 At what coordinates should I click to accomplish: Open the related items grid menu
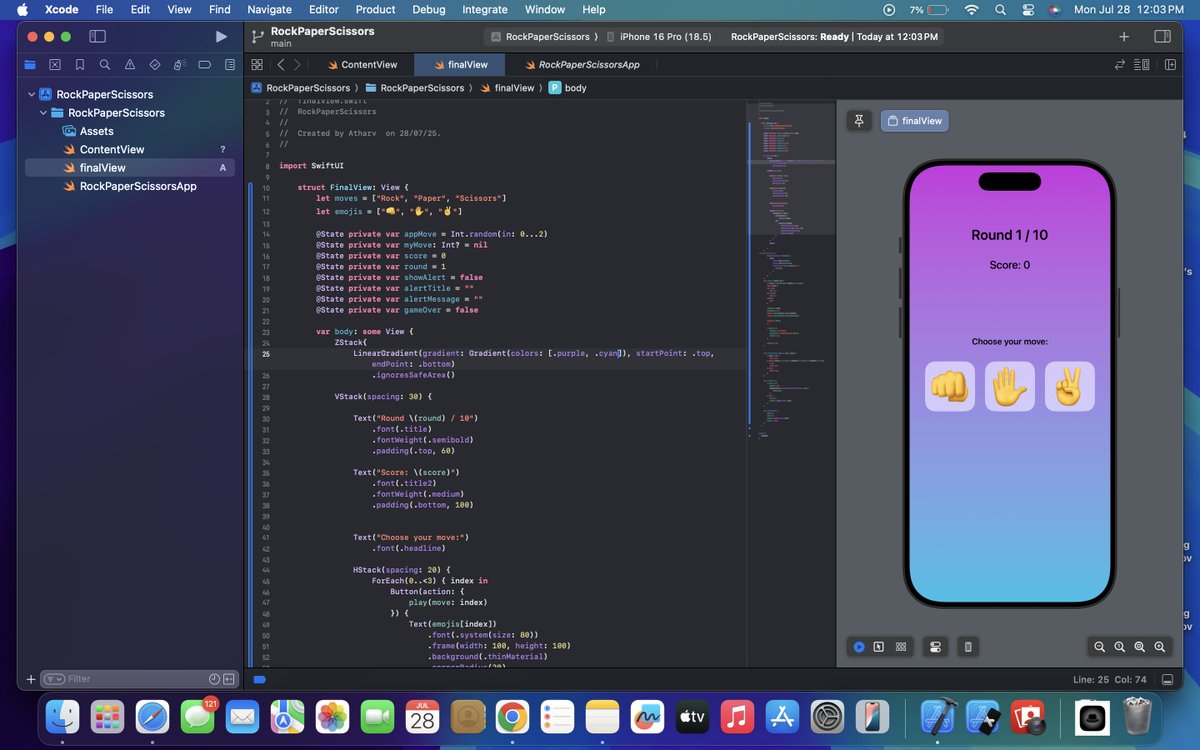point(257,64)
